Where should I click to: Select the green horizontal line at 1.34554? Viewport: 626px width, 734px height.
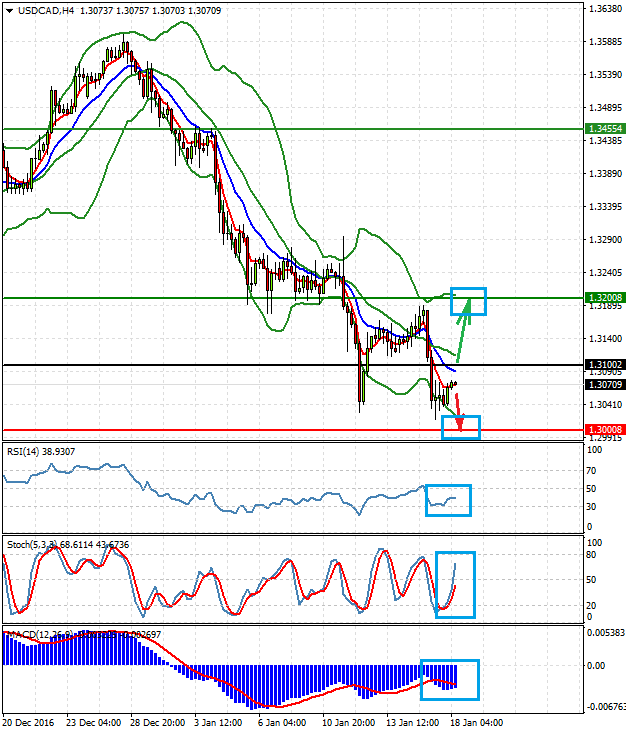coord(293,129)
